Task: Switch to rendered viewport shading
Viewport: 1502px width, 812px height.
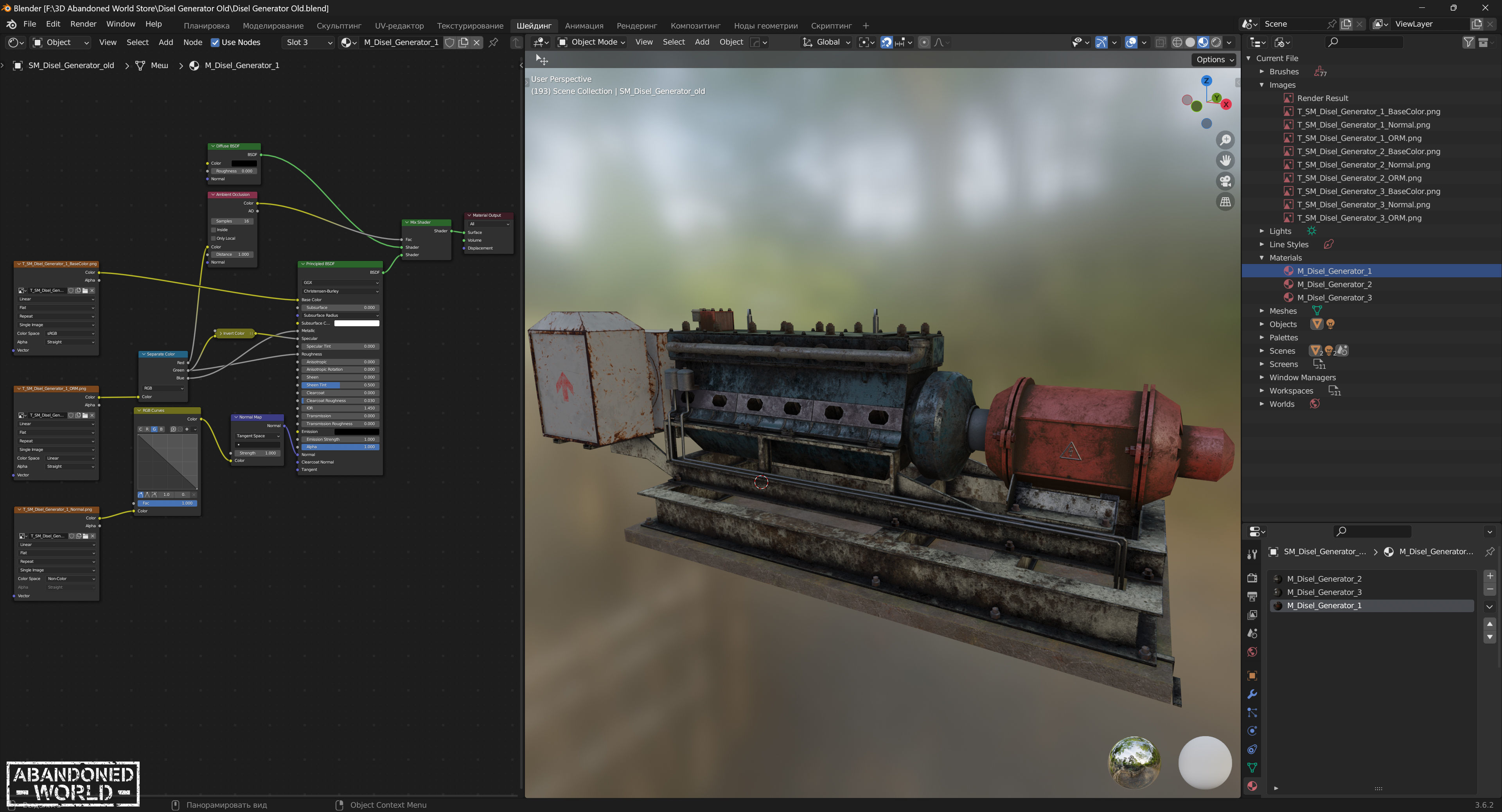Action: pyautogui.click(x=1216, y=42)
